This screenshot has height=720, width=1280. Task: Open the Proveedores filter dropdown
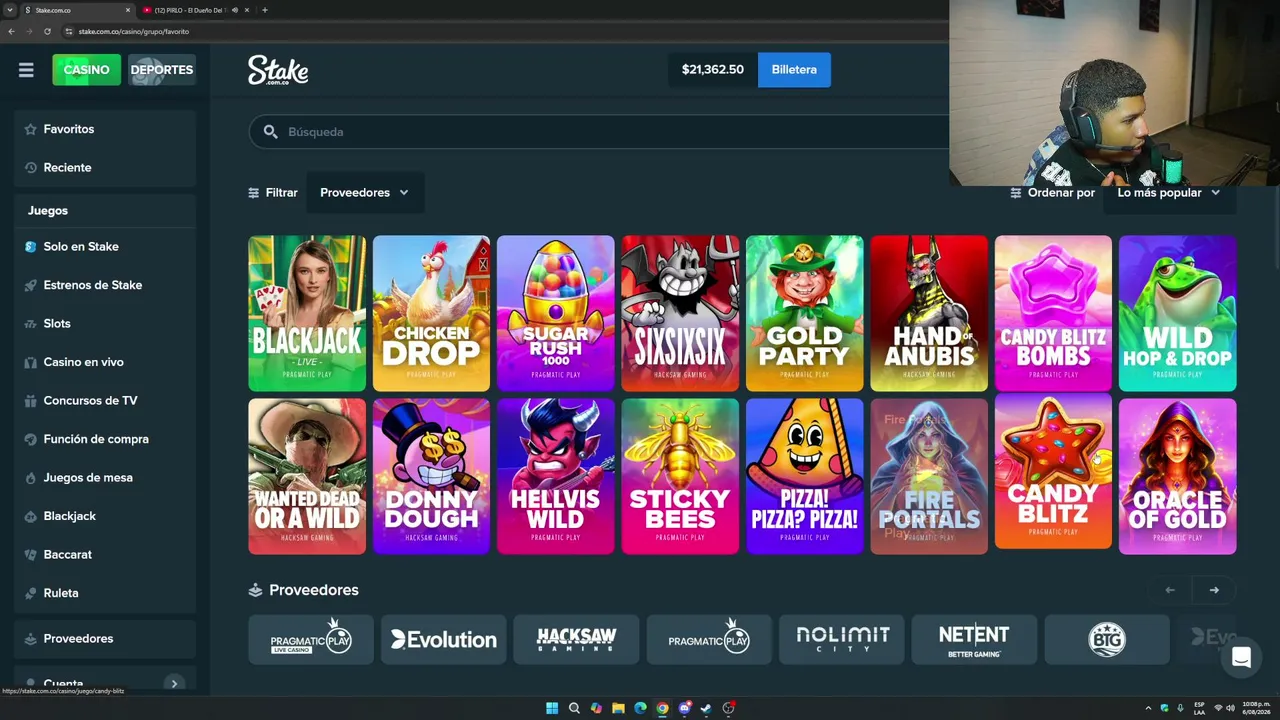(365, 192)
